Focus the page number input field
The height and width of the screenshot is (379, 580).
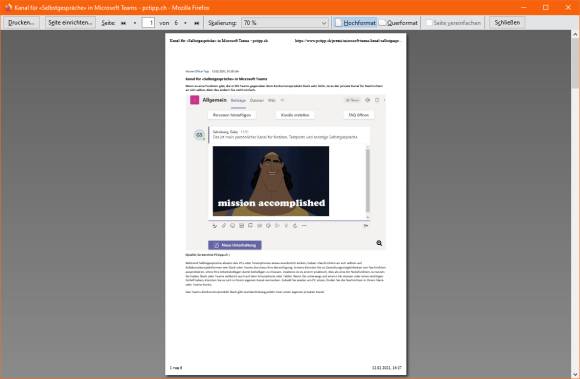tap(148, 23)
